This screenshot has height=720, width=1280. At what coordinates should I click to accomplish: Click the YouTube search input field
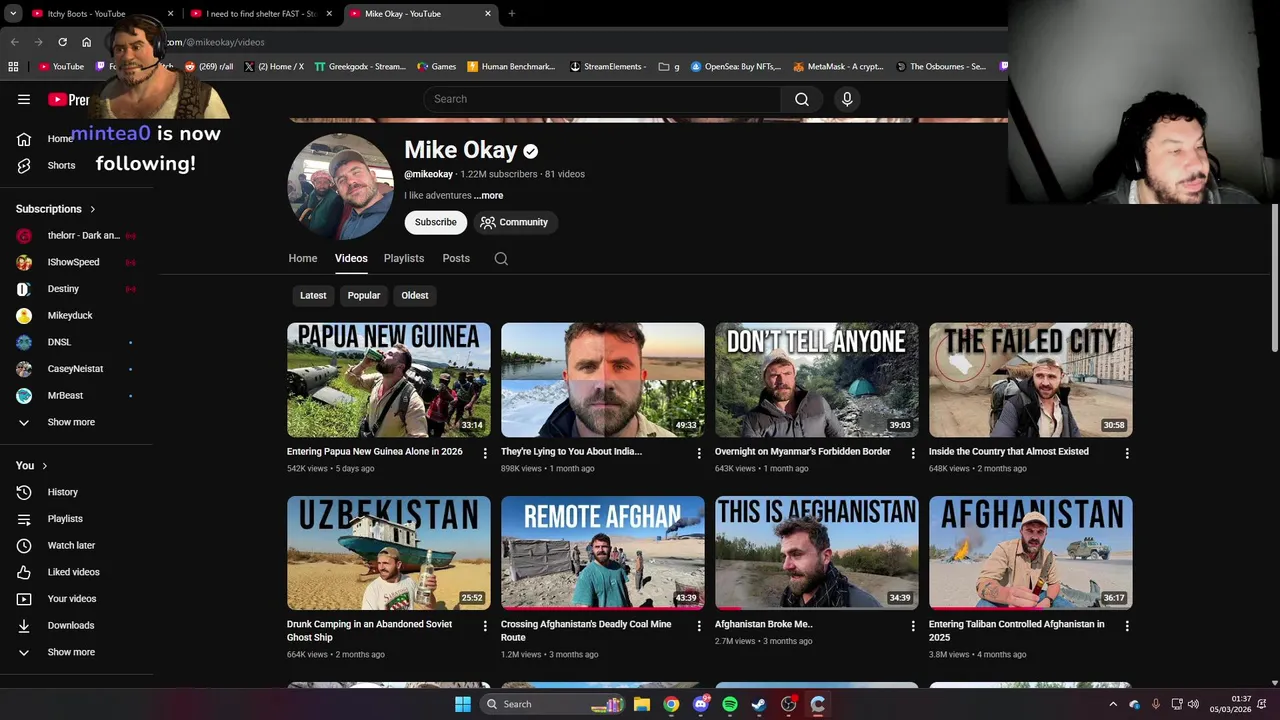click(602, 99)
